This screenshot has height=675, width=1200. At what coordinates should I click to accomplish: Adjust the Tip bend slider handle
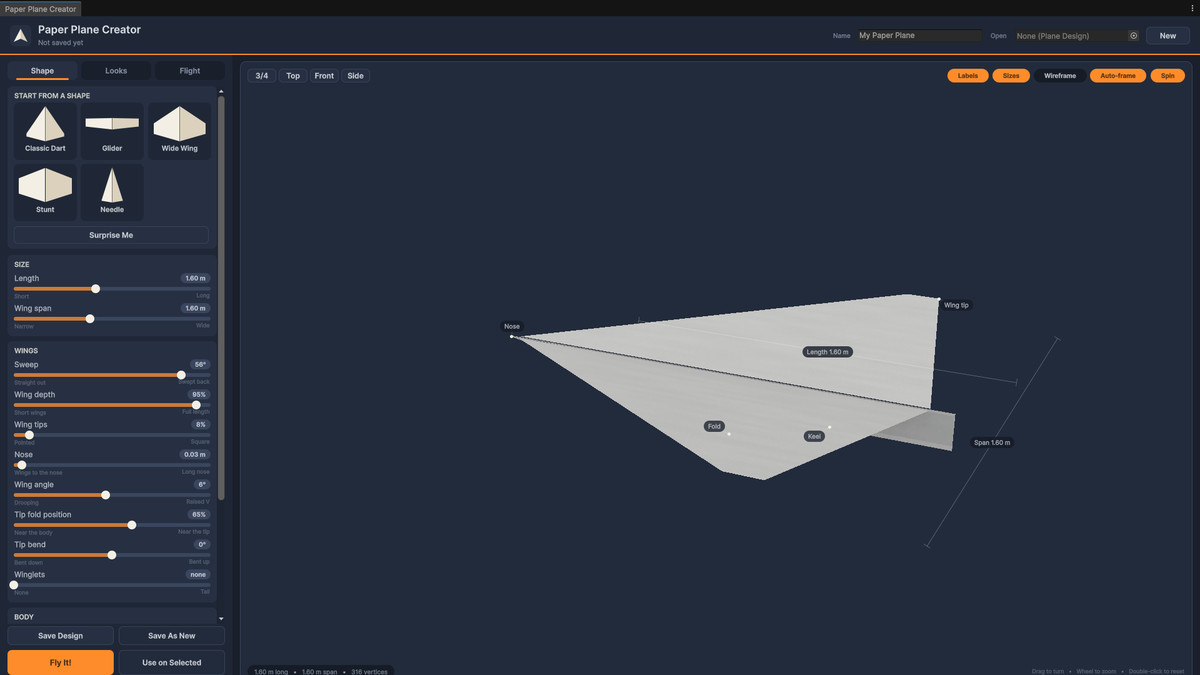[111, 555]
